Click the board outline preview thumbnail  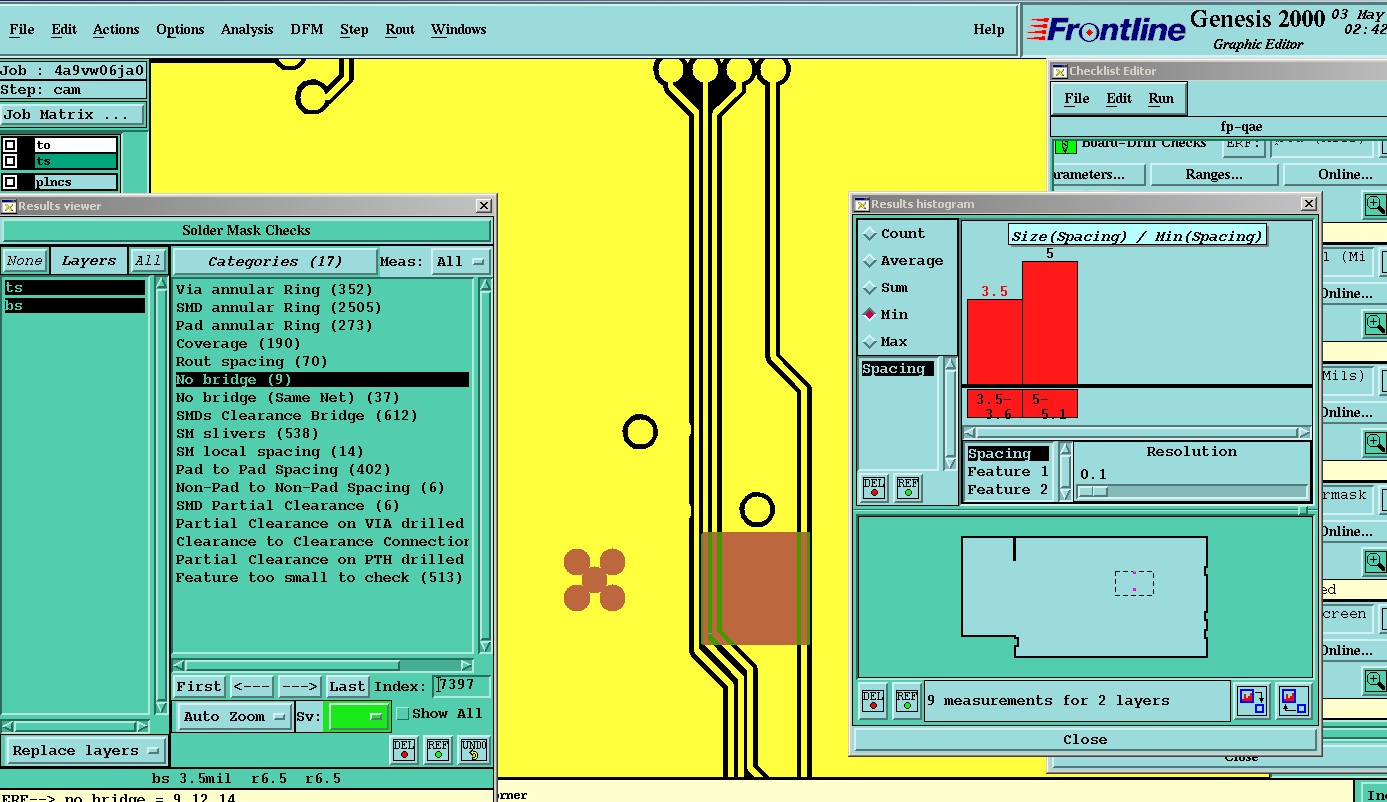(1085, 596)
